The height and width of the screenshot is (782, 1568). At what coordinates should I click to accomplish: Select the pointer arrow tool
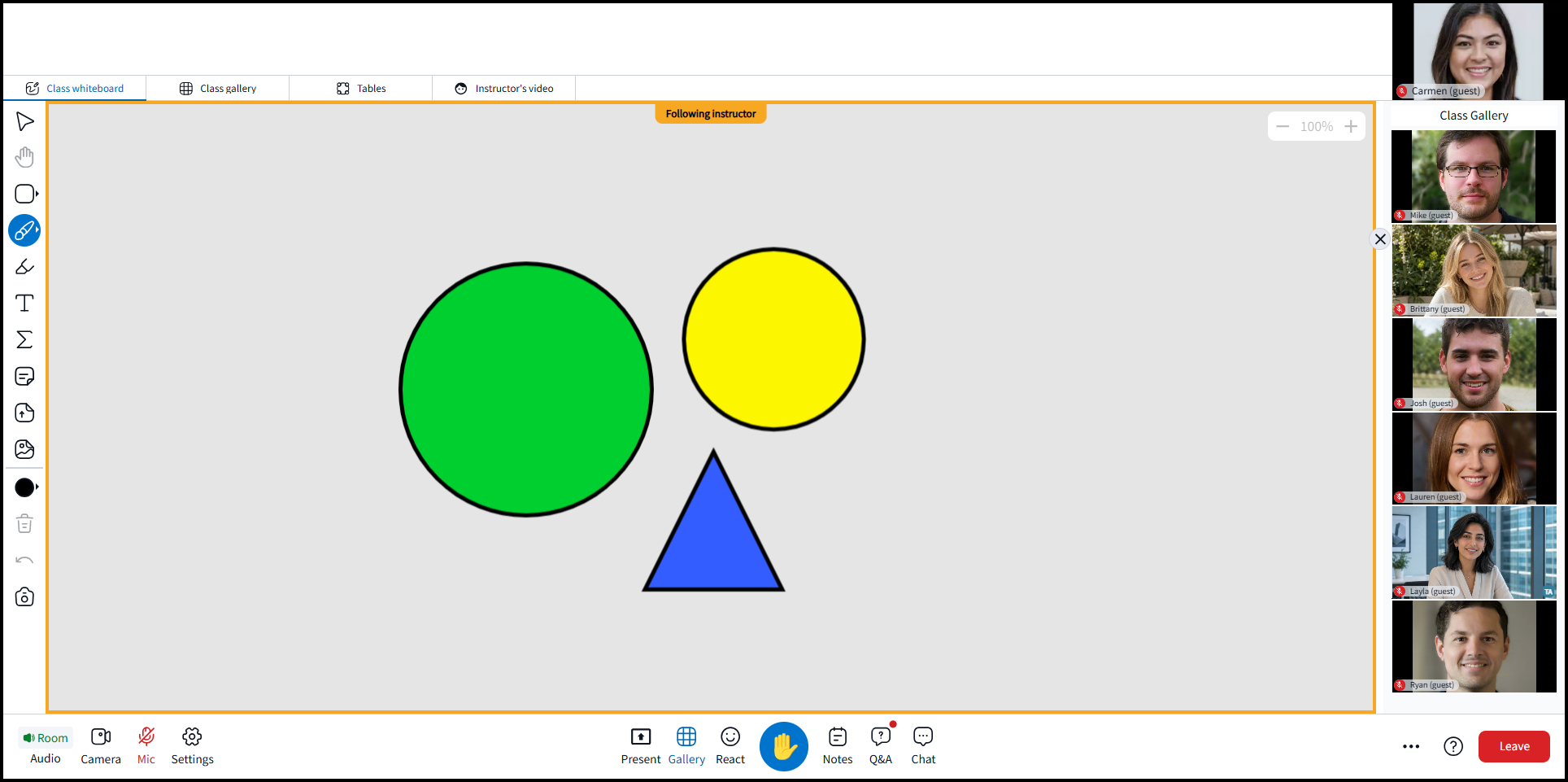point(24,121)
